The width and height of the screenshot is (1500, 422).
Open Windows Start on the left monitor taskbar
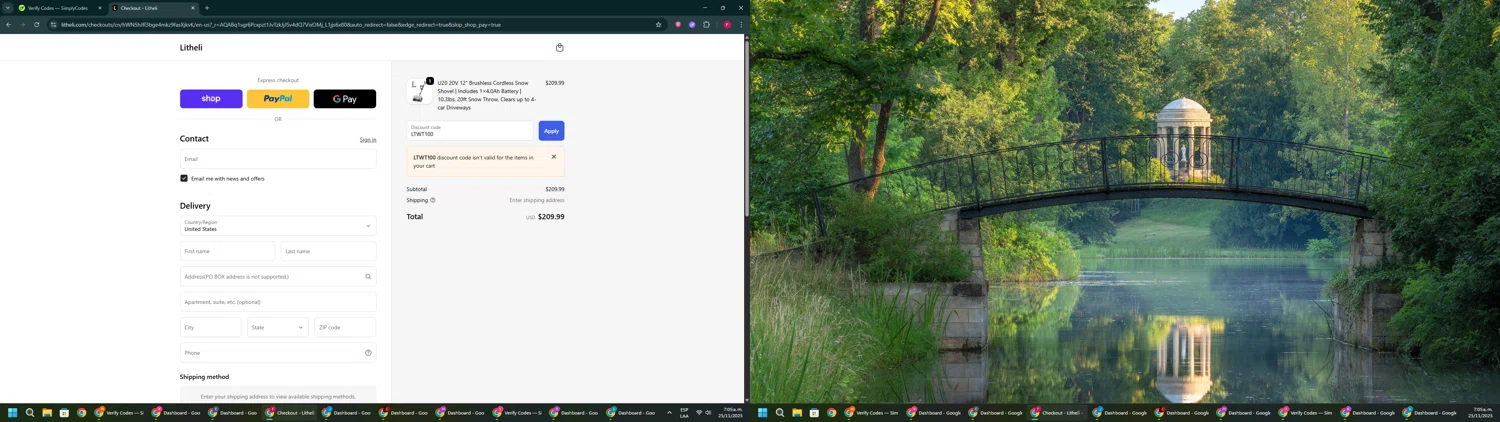point(13,412)
